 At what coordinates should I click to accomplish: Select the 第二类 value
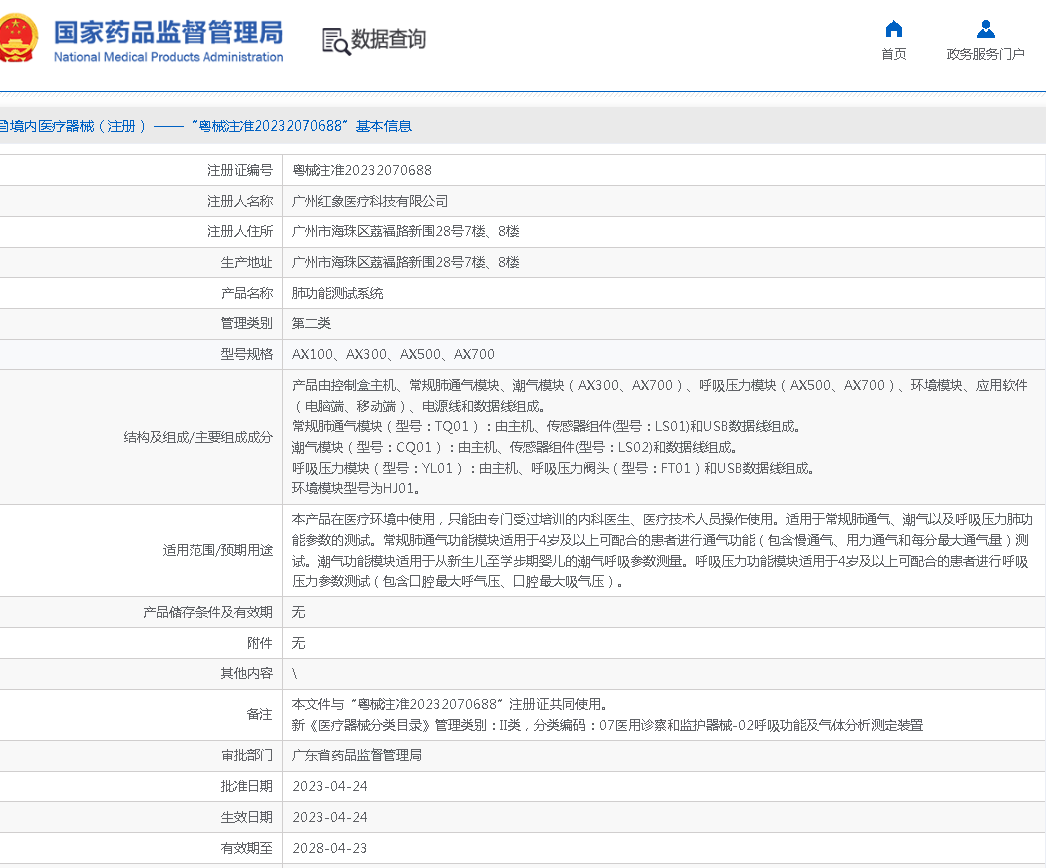coord(312,324)
